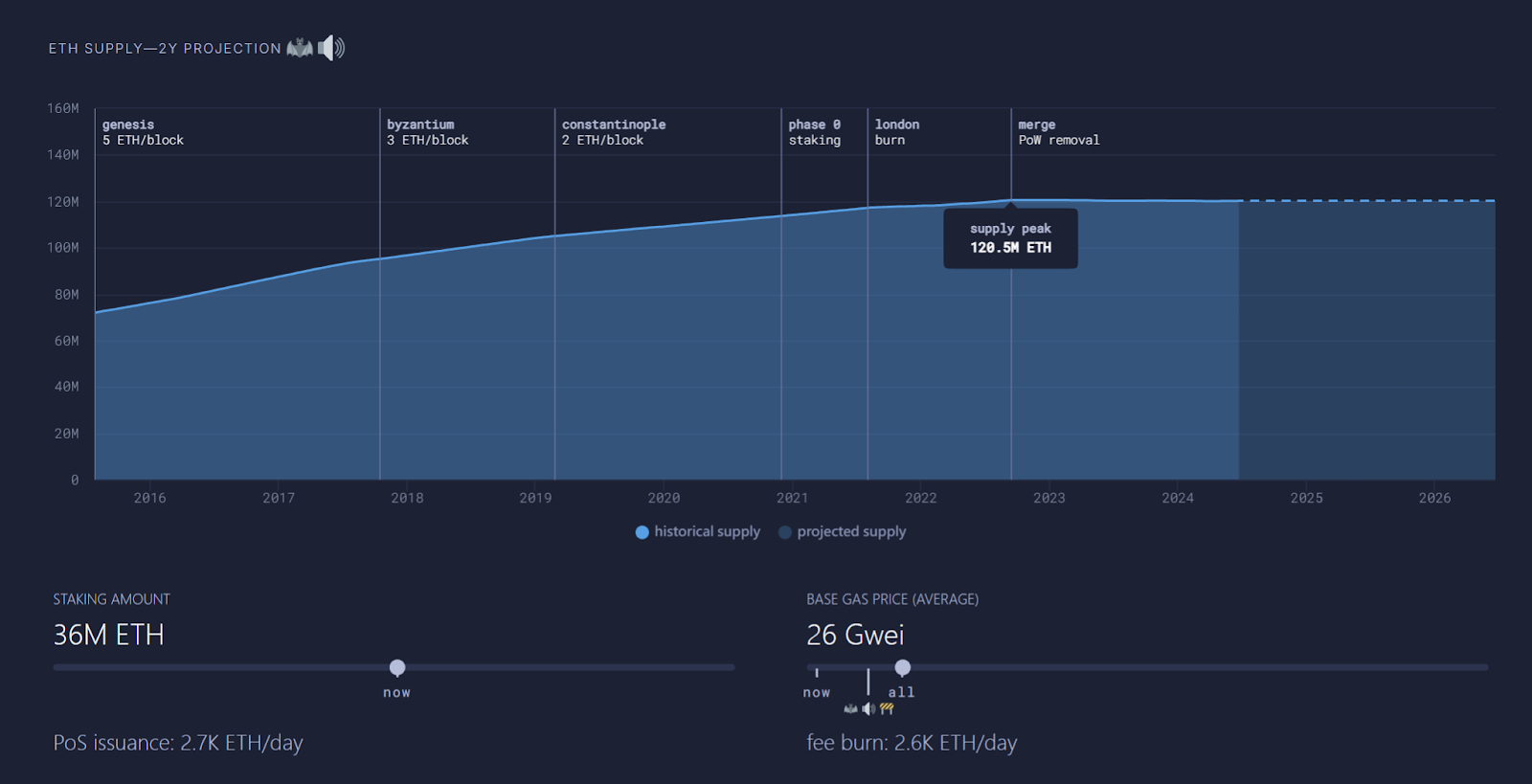Click the historical supply legend dot
Viewport: 1532px width, 784px height.
642,532
